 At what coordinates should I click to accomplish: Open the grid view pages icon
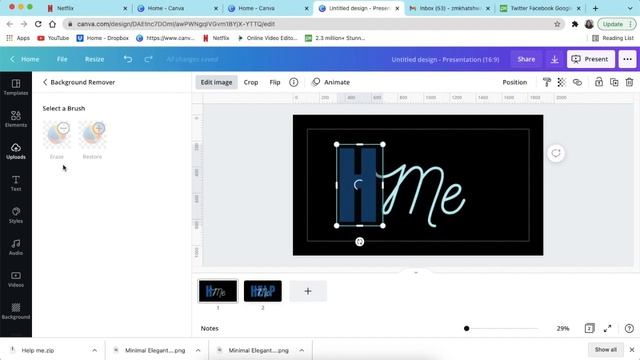coord(589,328)
